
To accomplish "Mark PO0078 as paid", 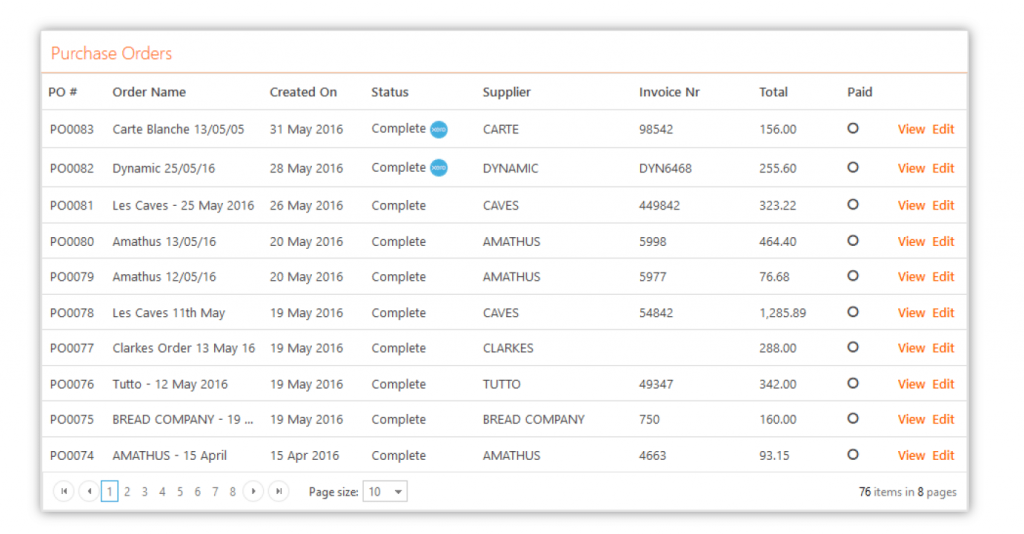I will [853, 312].
